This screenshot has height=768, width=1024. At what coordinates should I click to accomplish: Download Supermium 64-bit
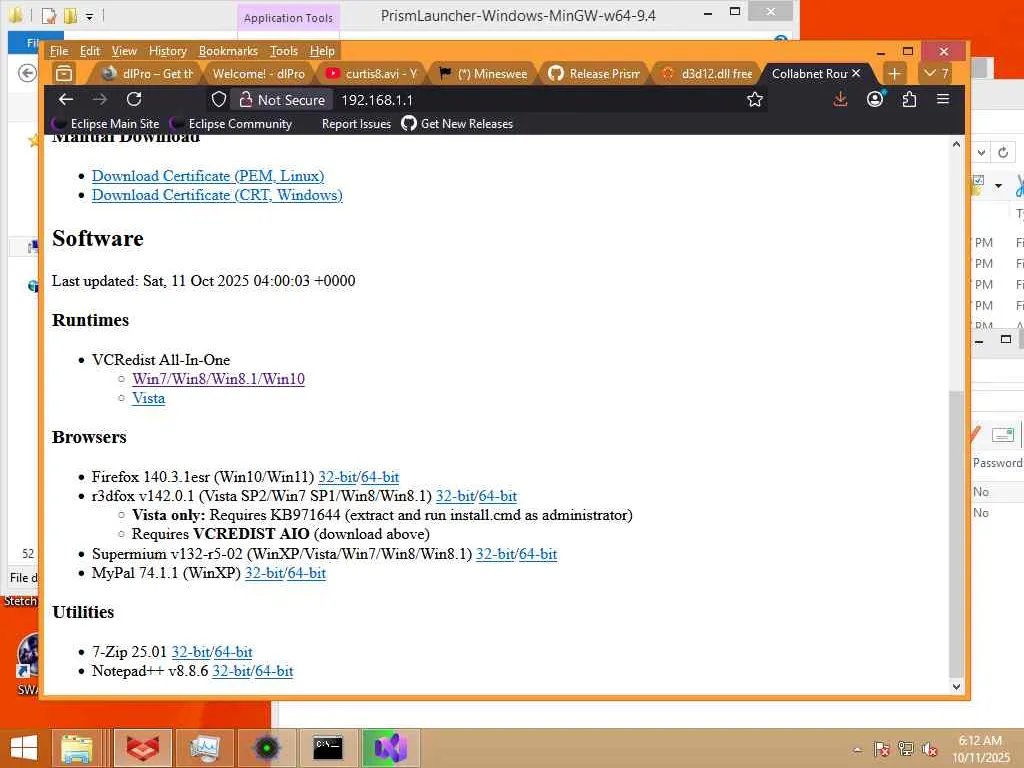coord(538,554)
